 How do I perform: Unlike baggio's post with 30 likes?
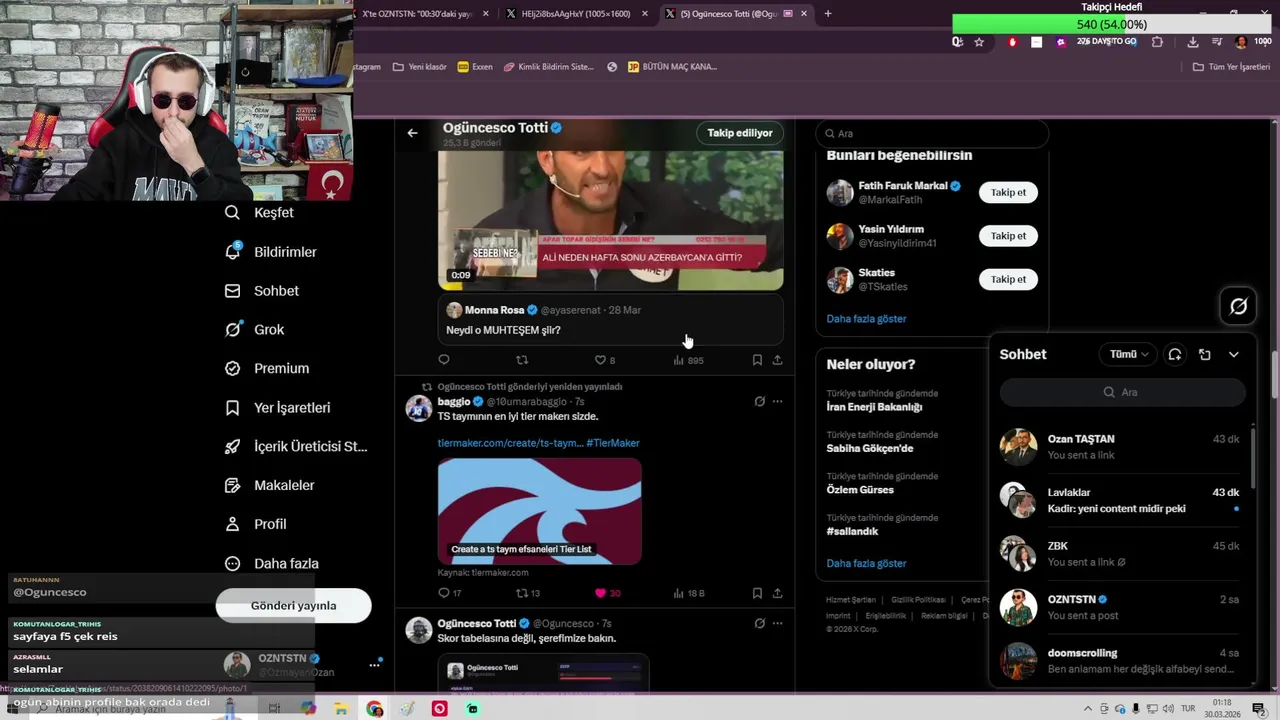click(x=607, y=593)
